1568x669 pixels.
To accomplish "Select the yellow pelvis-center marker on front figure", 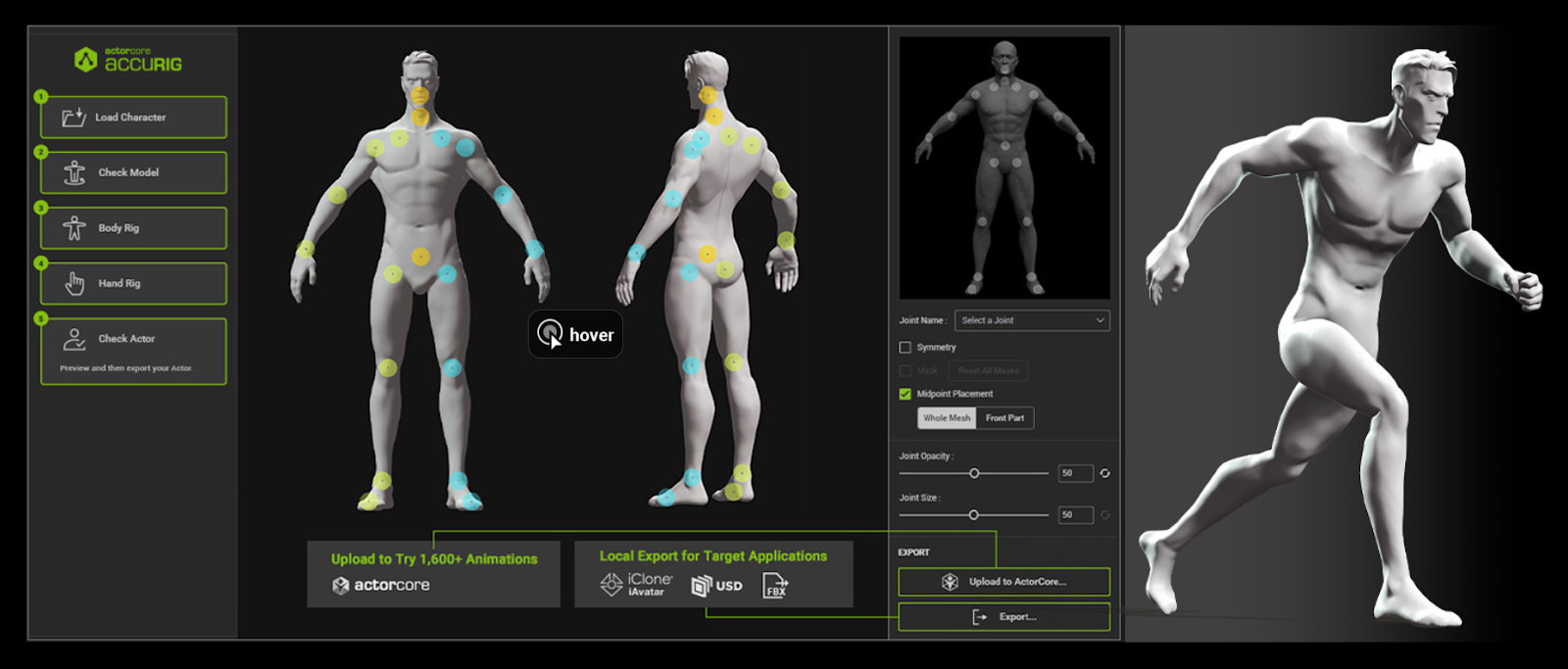I will pyautogui.click(x=420, y=258).
